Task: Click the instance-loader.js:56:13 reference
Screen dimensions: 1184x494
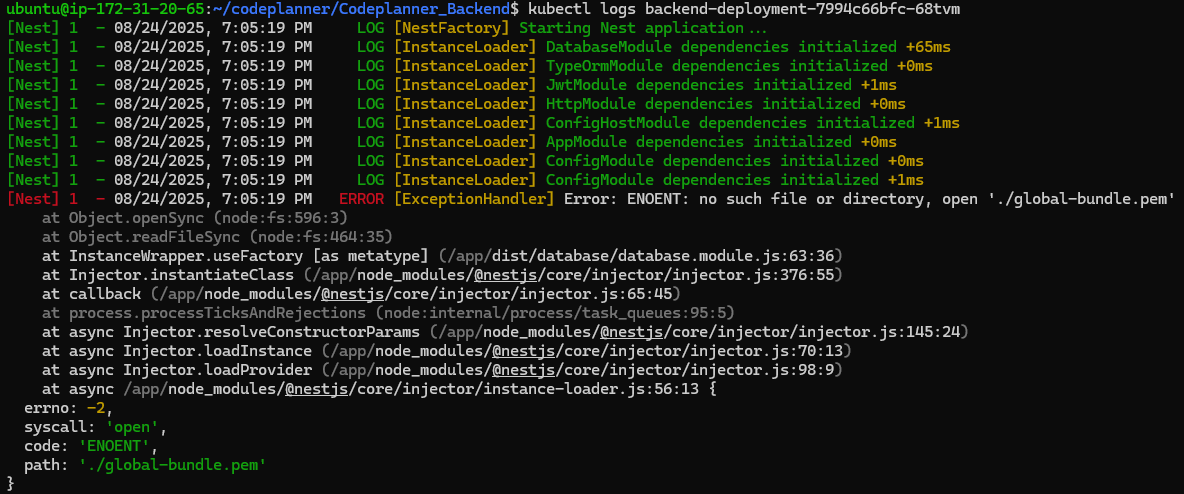Action: (x=591, y=387)
